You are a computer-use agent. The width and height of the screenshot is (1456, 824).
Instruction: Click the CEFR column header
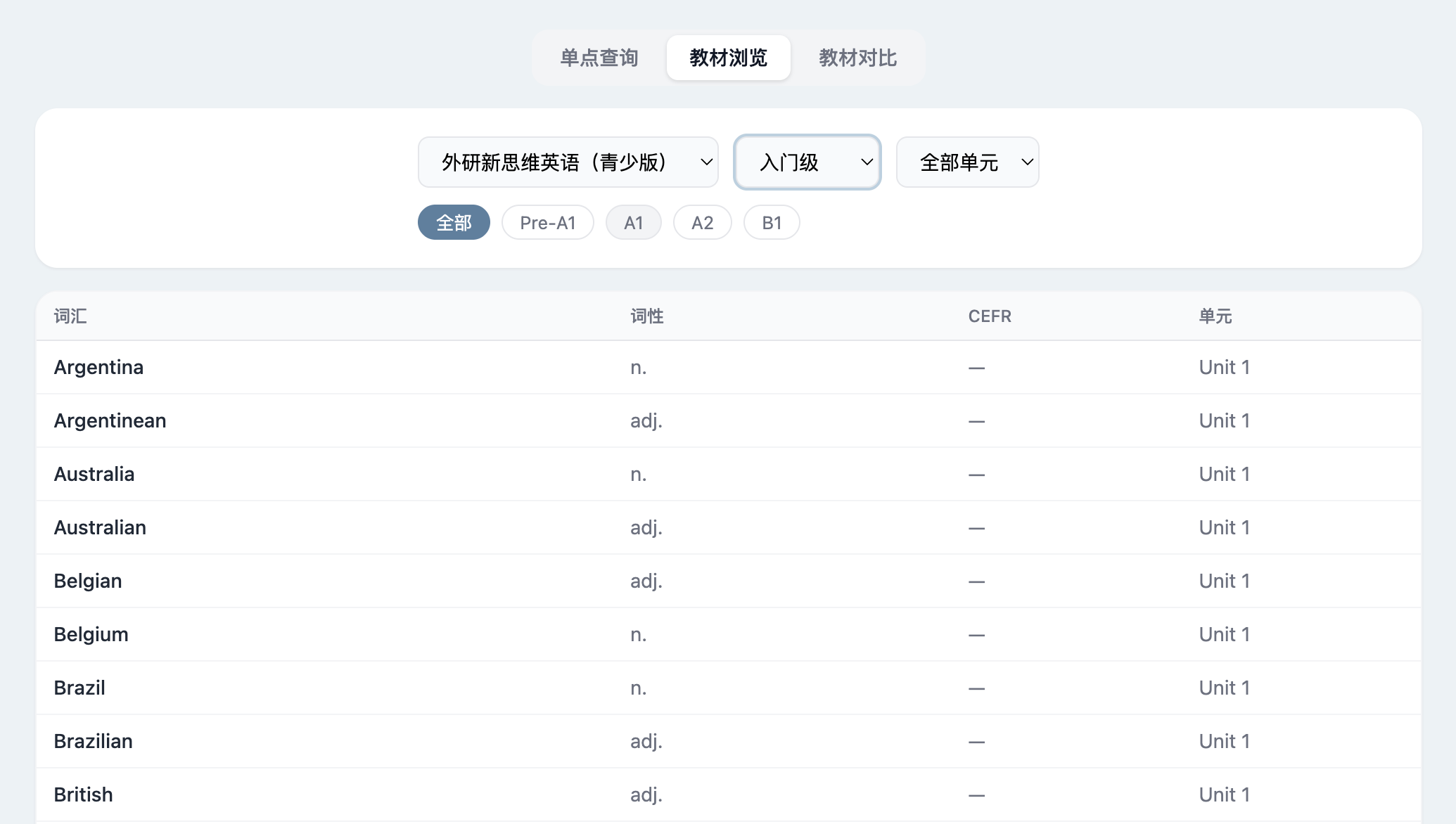[x=990, y=316]
